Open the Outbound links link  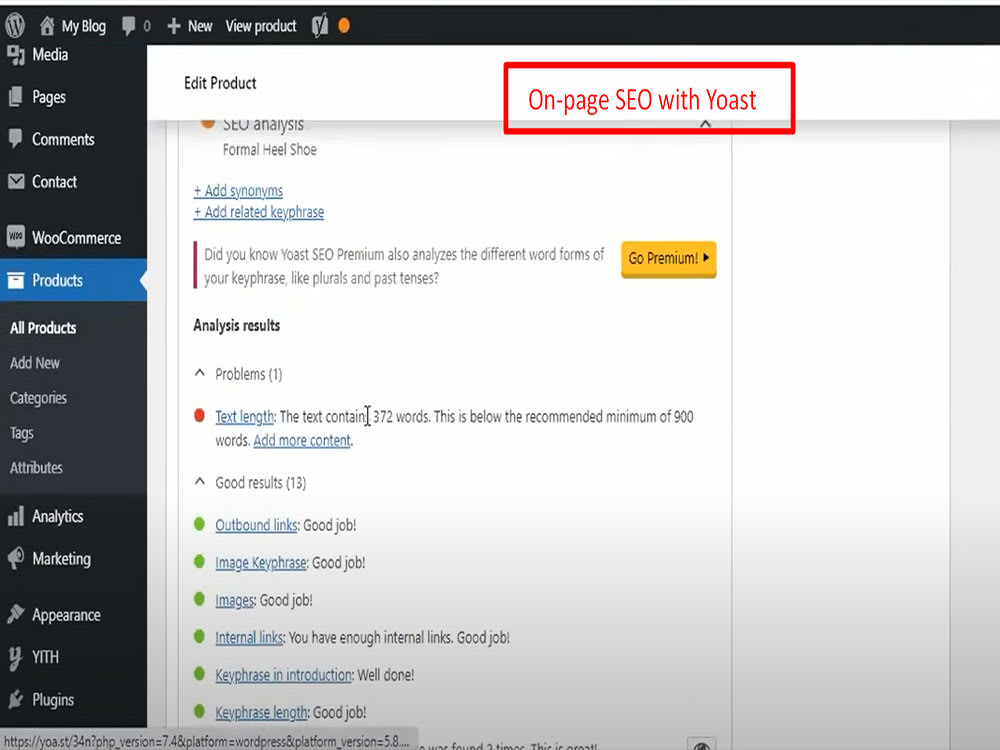coord(256,525)
